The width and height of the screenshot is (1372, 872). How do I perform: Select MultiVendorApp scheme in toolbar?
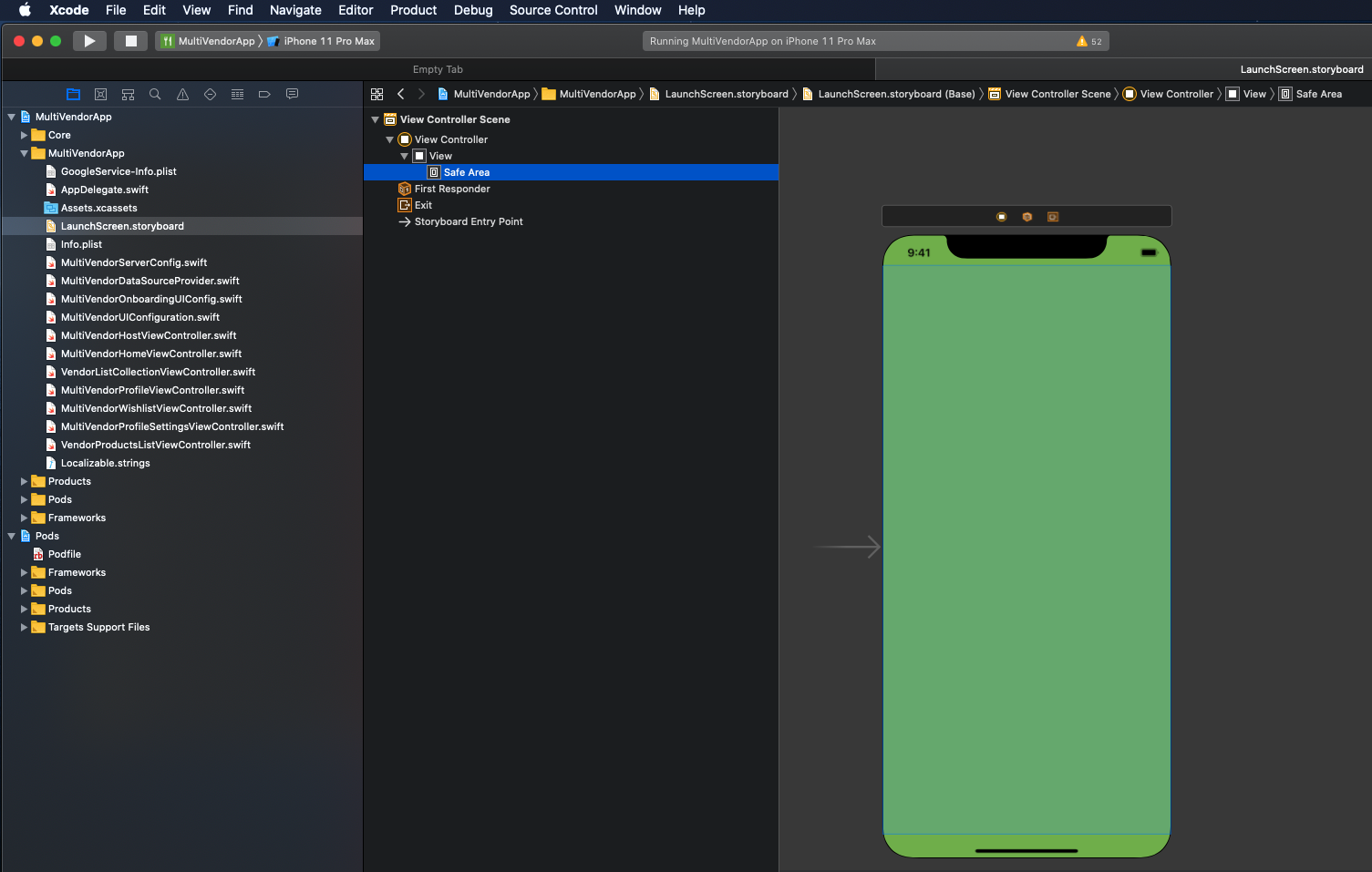point(209,41)
